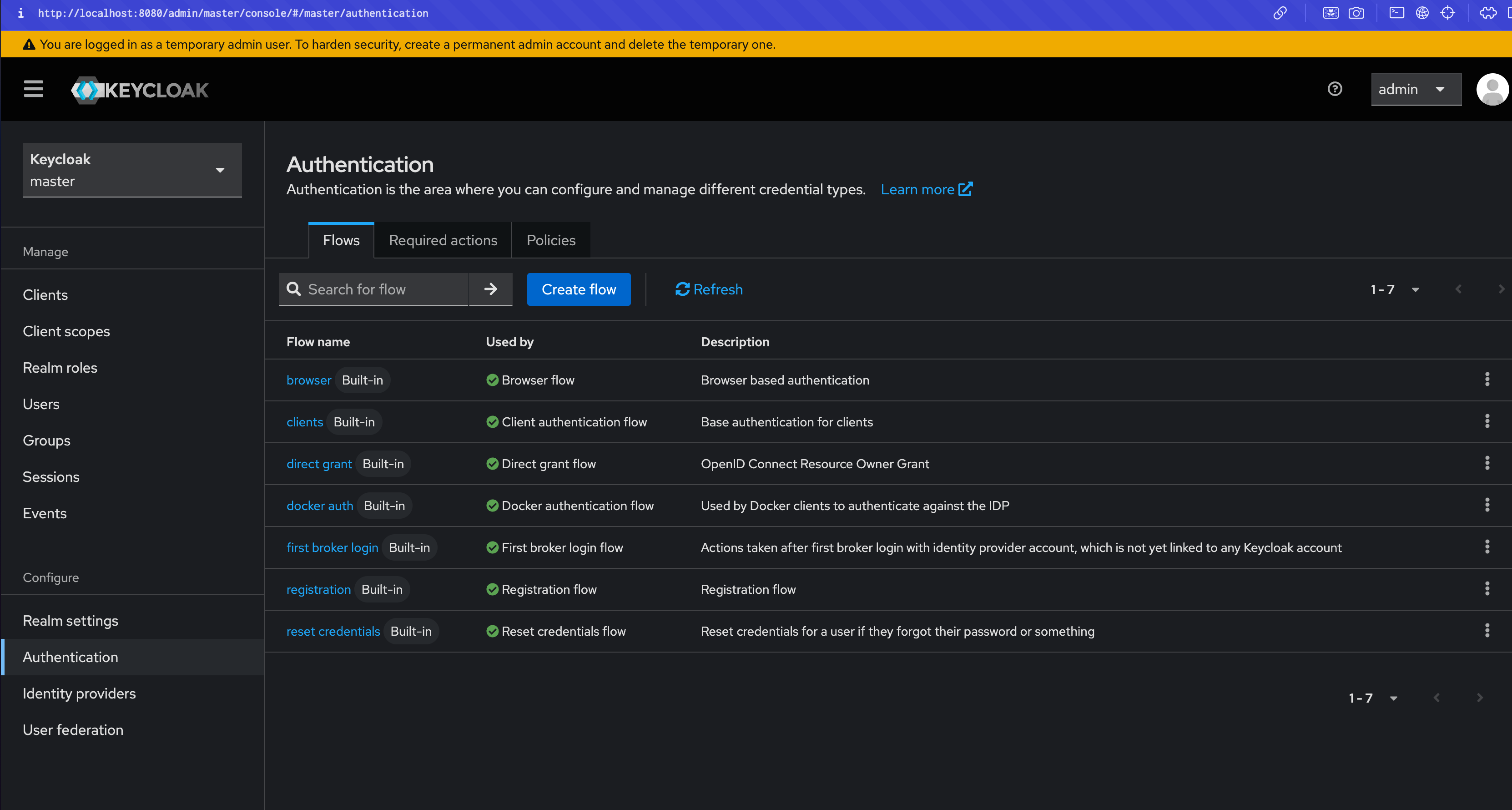The height and width of the screenshot is (810, 1512).
Task: Open the help question mark icon
Action: 1335,89
